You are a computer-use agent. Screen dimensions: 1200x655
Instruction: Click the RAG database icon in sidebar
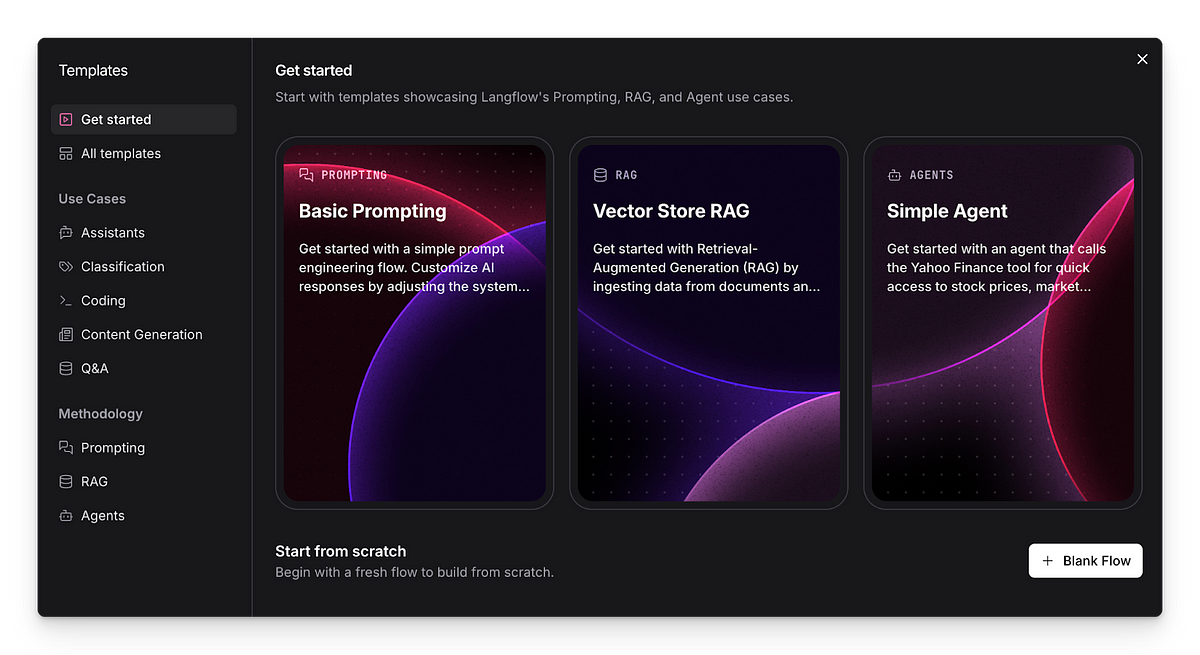[66, 482]
